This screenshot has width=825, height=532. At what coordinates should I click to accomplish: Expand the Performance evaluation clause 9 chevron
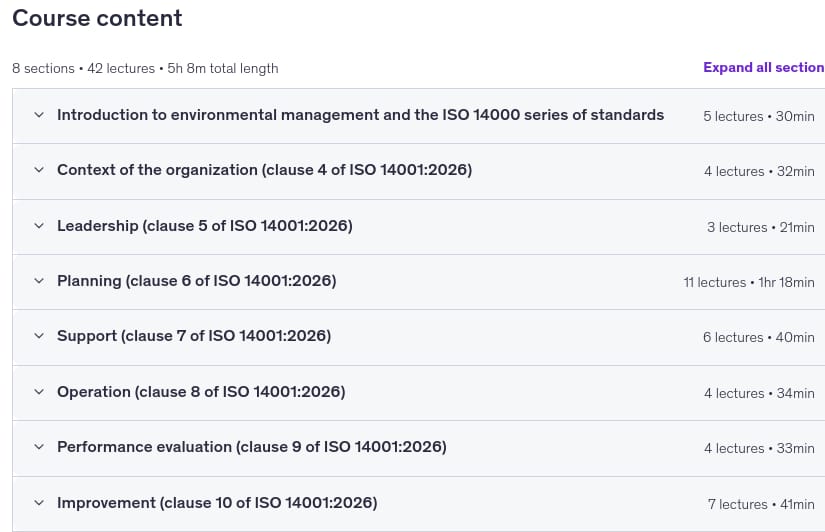click(x=39, y=447)
